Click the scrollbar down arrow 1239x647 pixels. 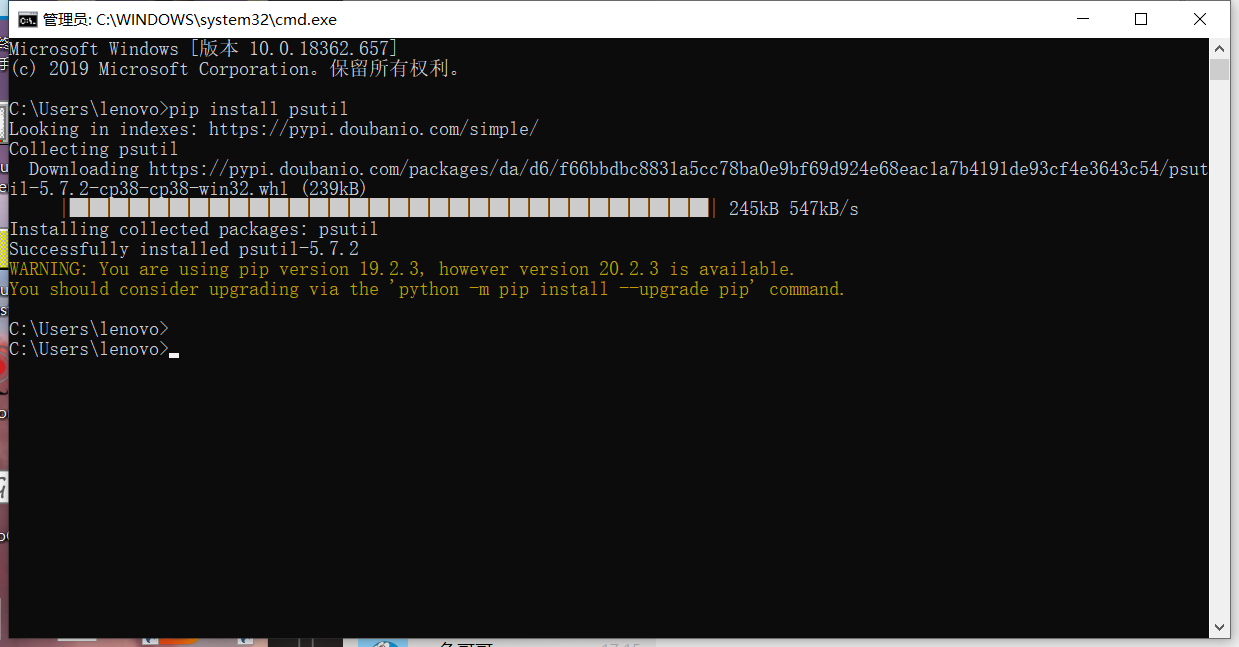(x=1219, y=627)
